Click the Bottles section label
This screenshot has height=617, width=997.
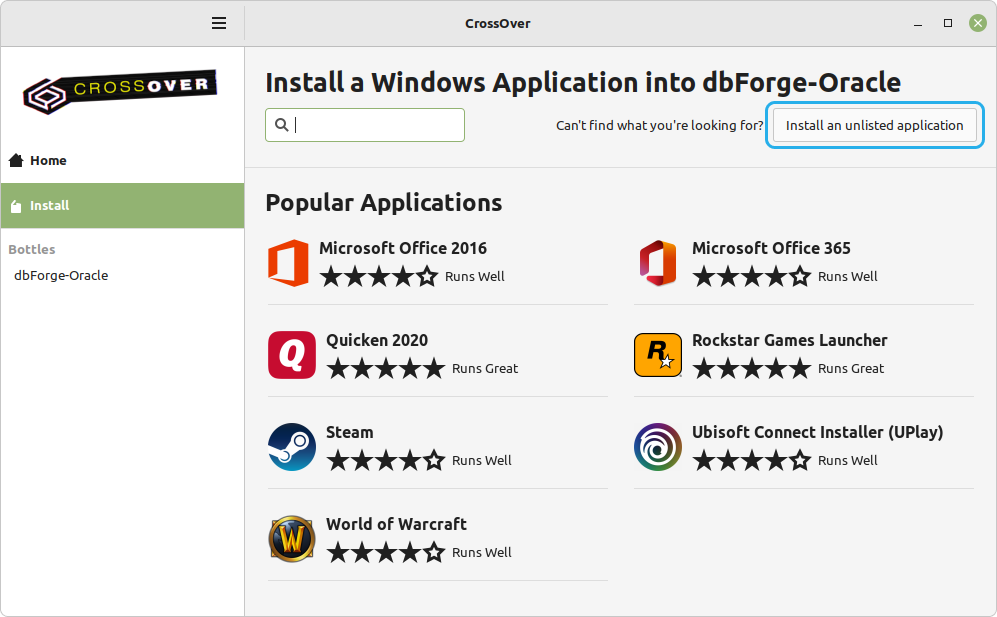pos(32,249)
